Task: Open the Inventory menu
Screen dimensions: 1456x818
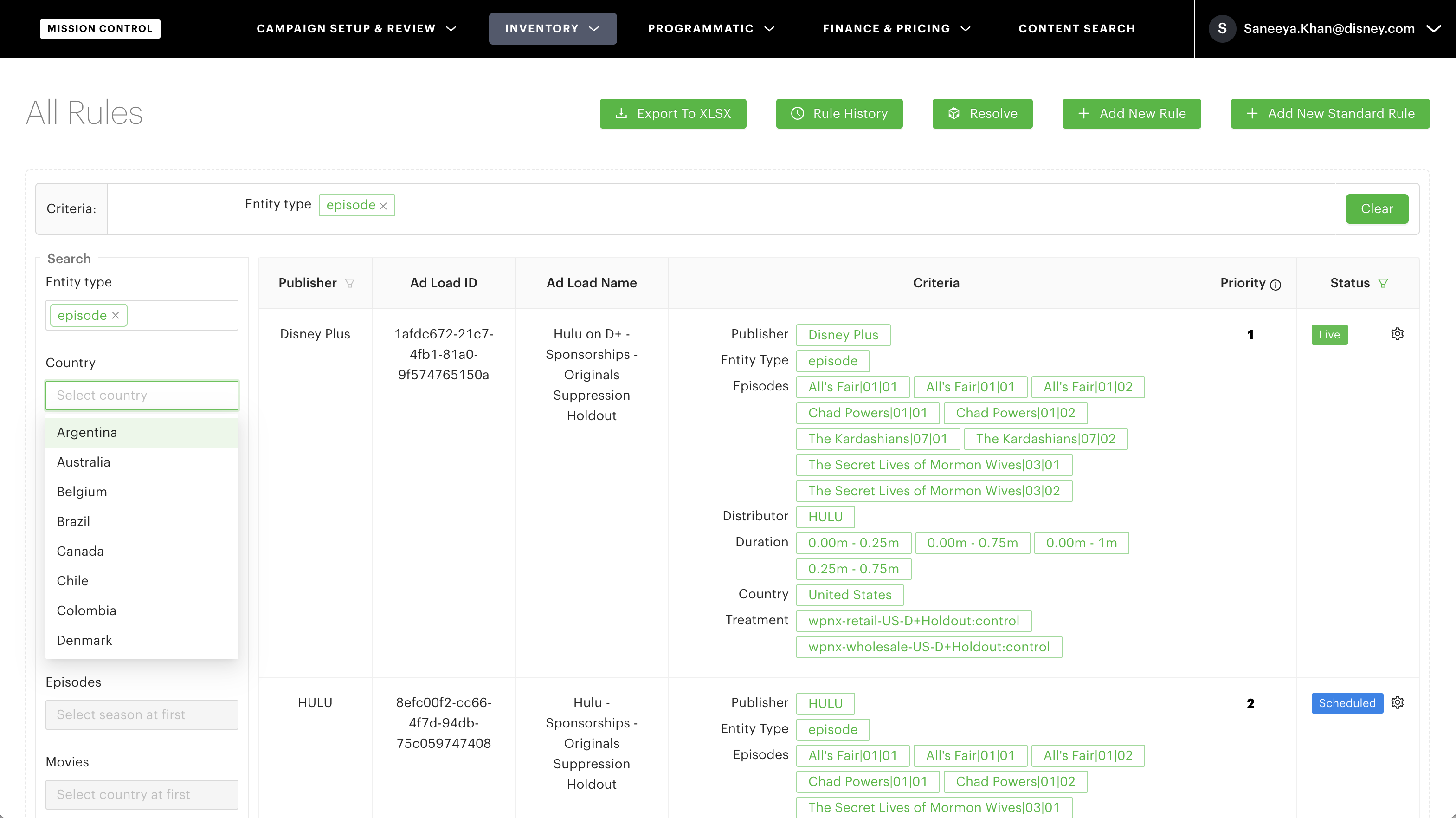Action: coord(552,29)
